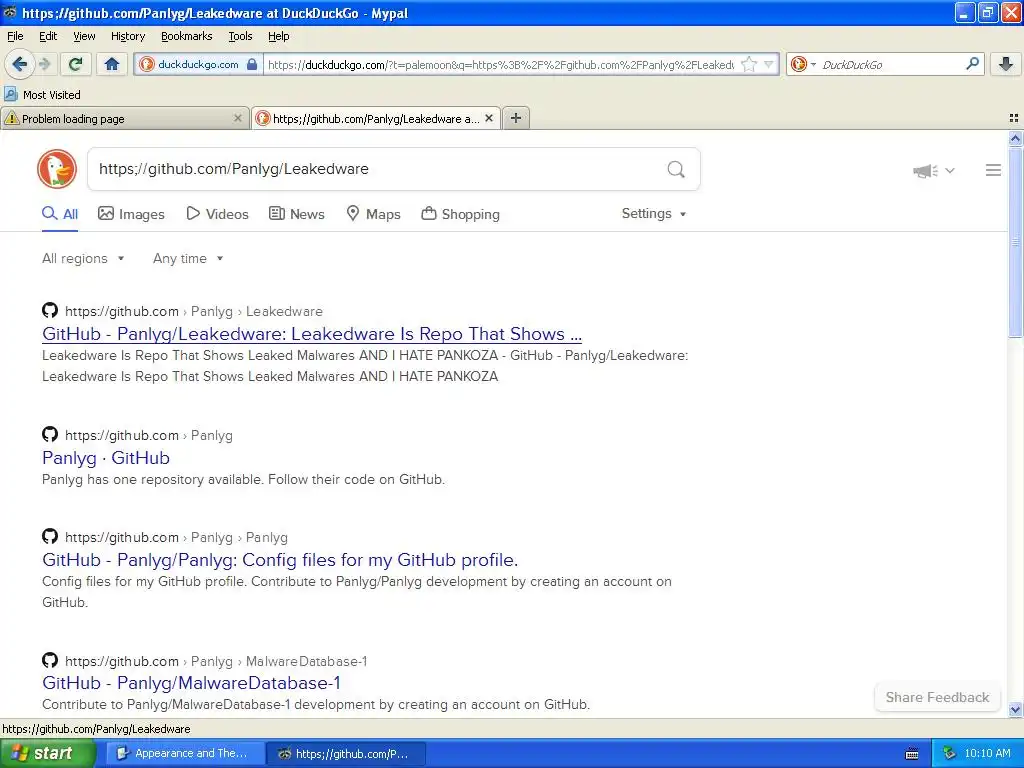The width and height of the screenshot is (1024, 768).
Task: Click the on-screen keyboard tray icon
Action: pyautogui.click(x=912, y=754)
